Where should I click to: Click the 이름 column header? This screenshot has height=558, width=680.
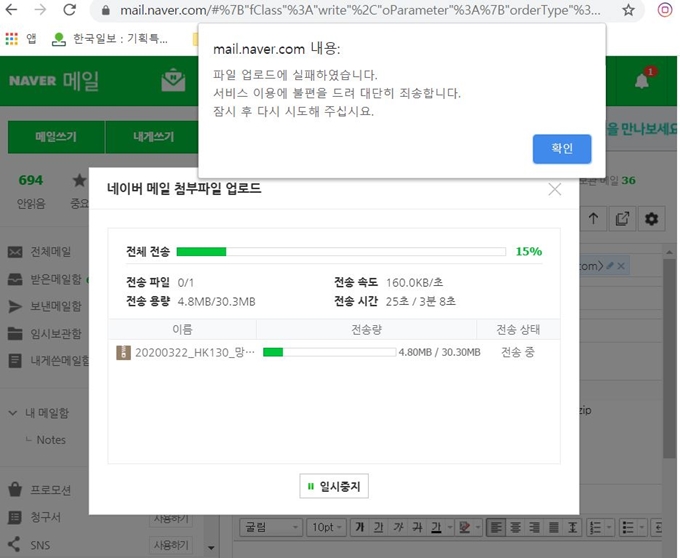click(x=182, y=330)
